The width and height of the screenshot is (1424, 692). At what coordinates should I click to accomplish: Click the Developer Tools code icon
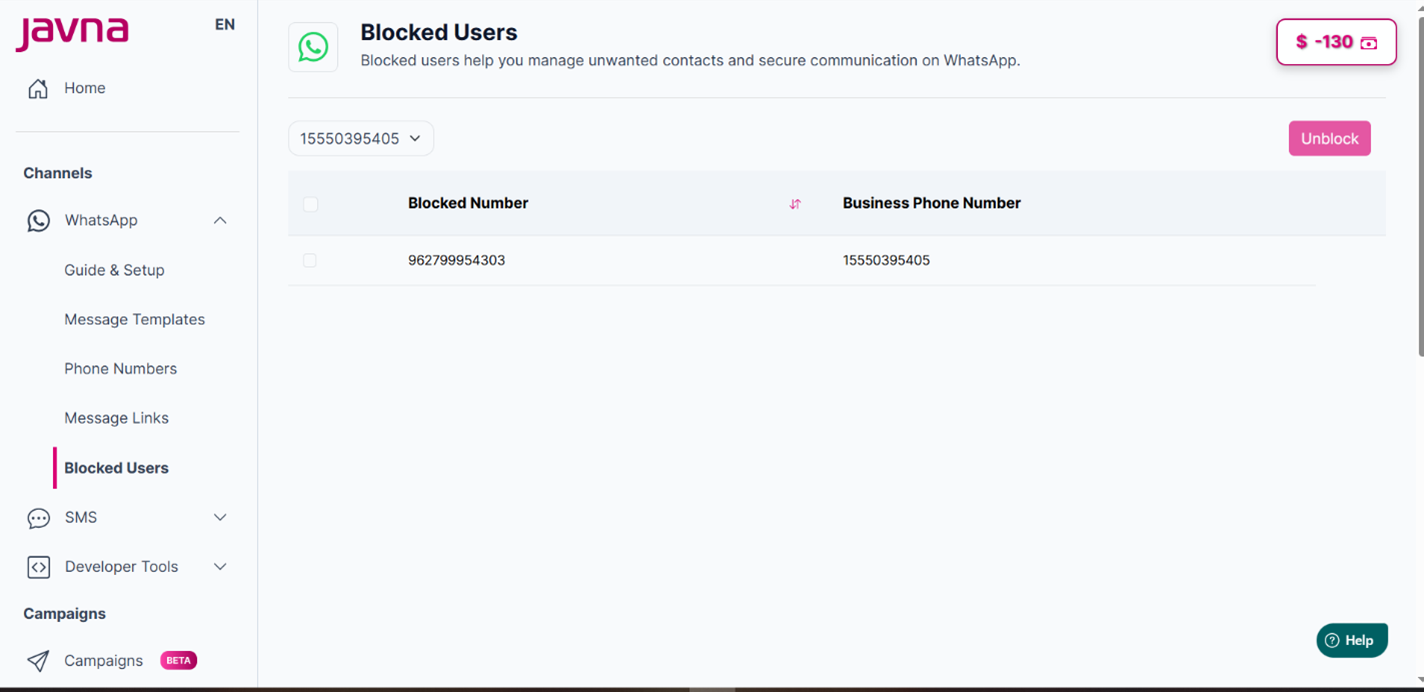point(38,567)
